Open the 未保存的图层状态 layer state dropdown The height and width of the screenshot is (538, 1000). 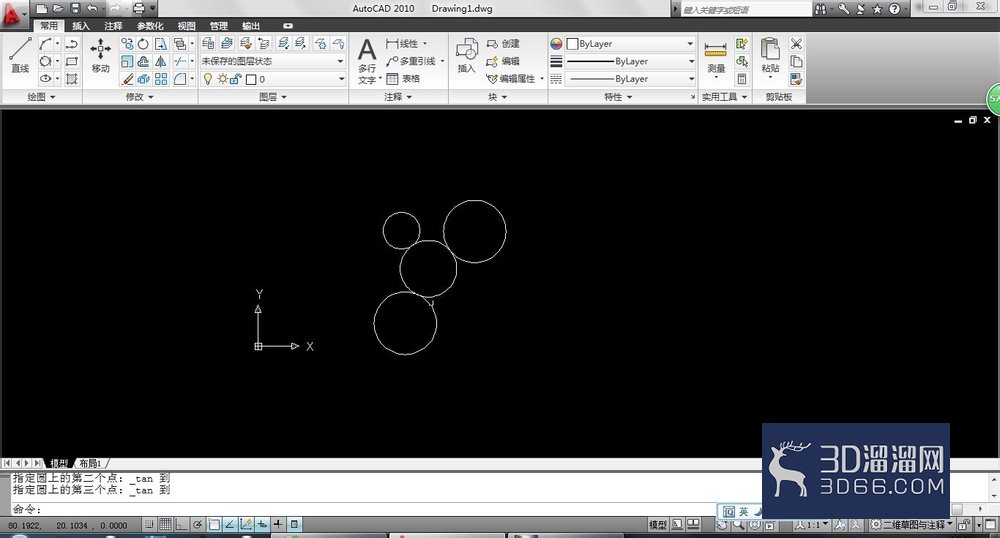coord(273,61)
